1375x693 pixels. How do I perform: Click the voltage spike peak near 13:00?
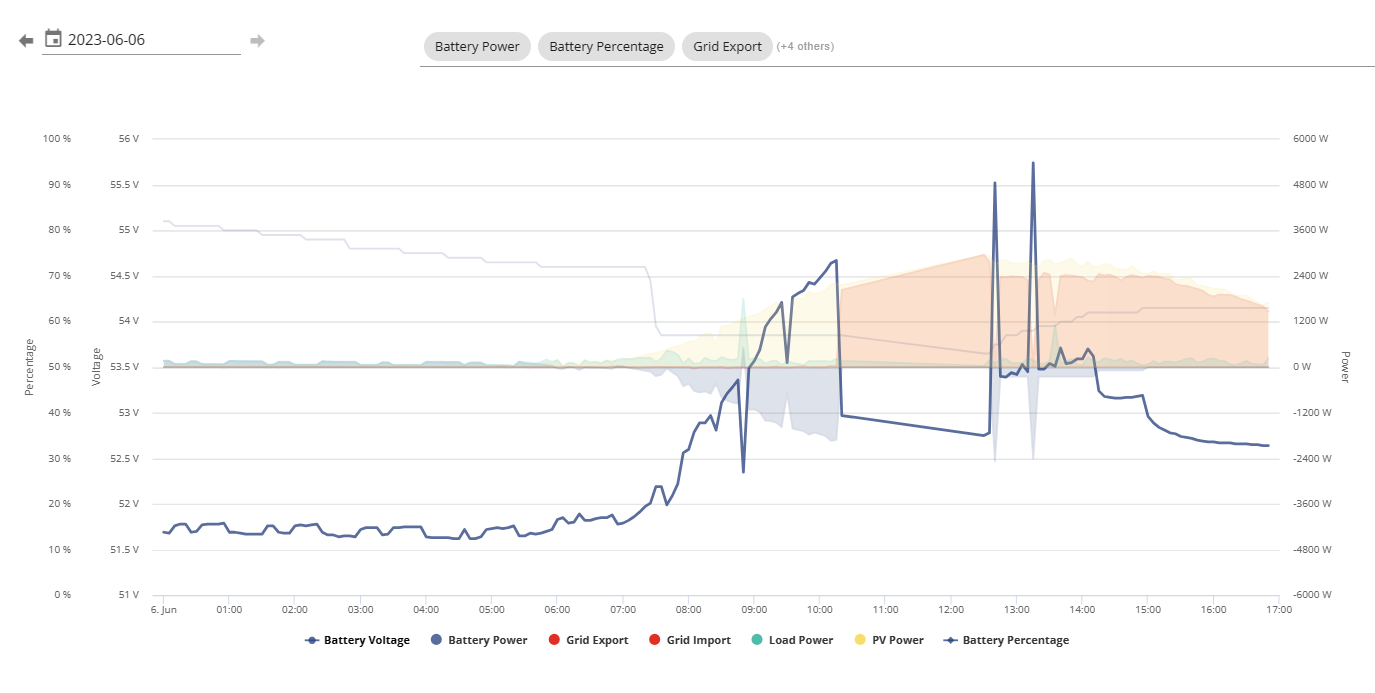1033,163
